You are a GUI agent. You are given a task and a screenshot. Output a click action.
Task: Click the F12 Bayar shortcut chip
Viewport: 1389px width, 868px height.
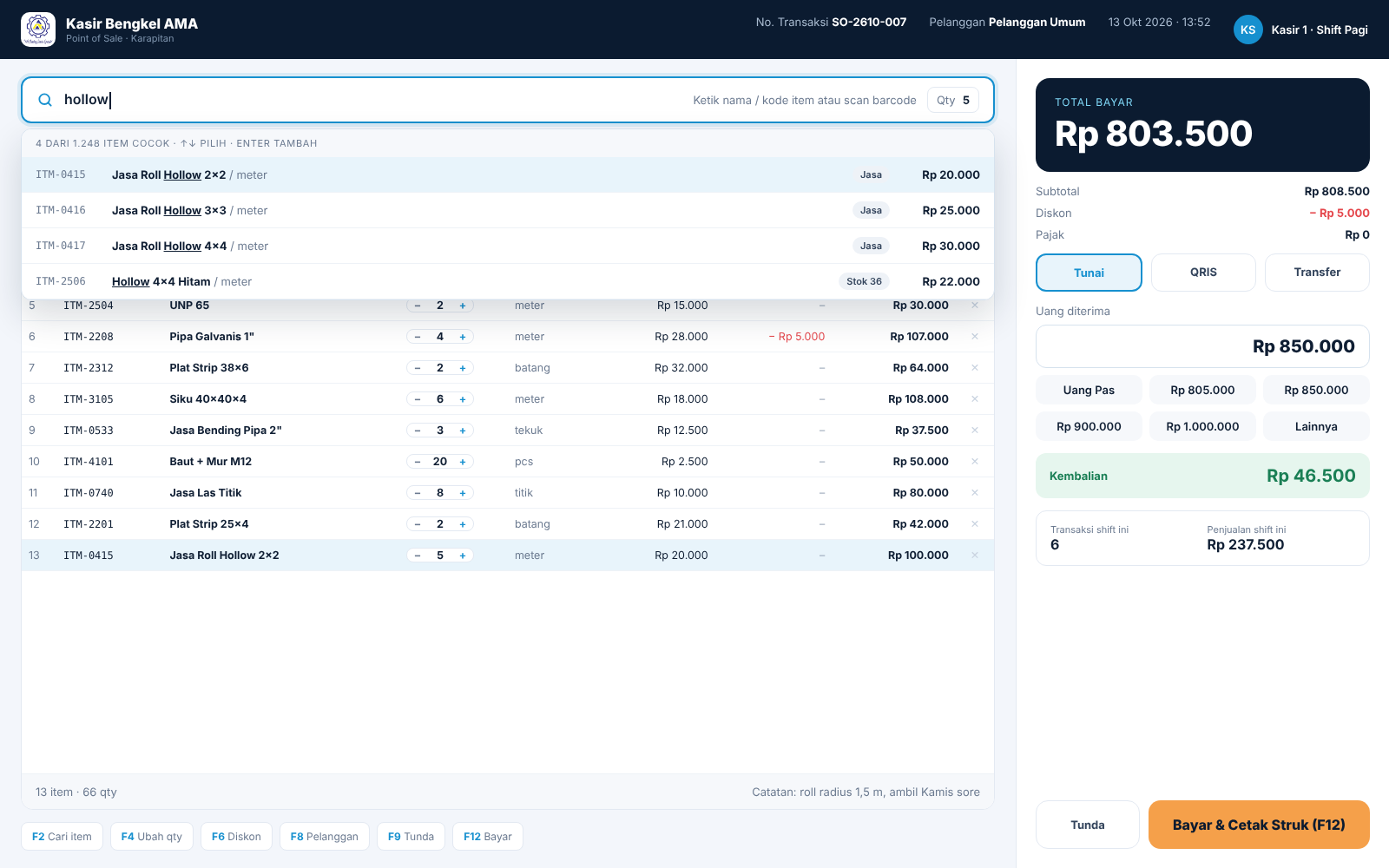tap(488, 837)
